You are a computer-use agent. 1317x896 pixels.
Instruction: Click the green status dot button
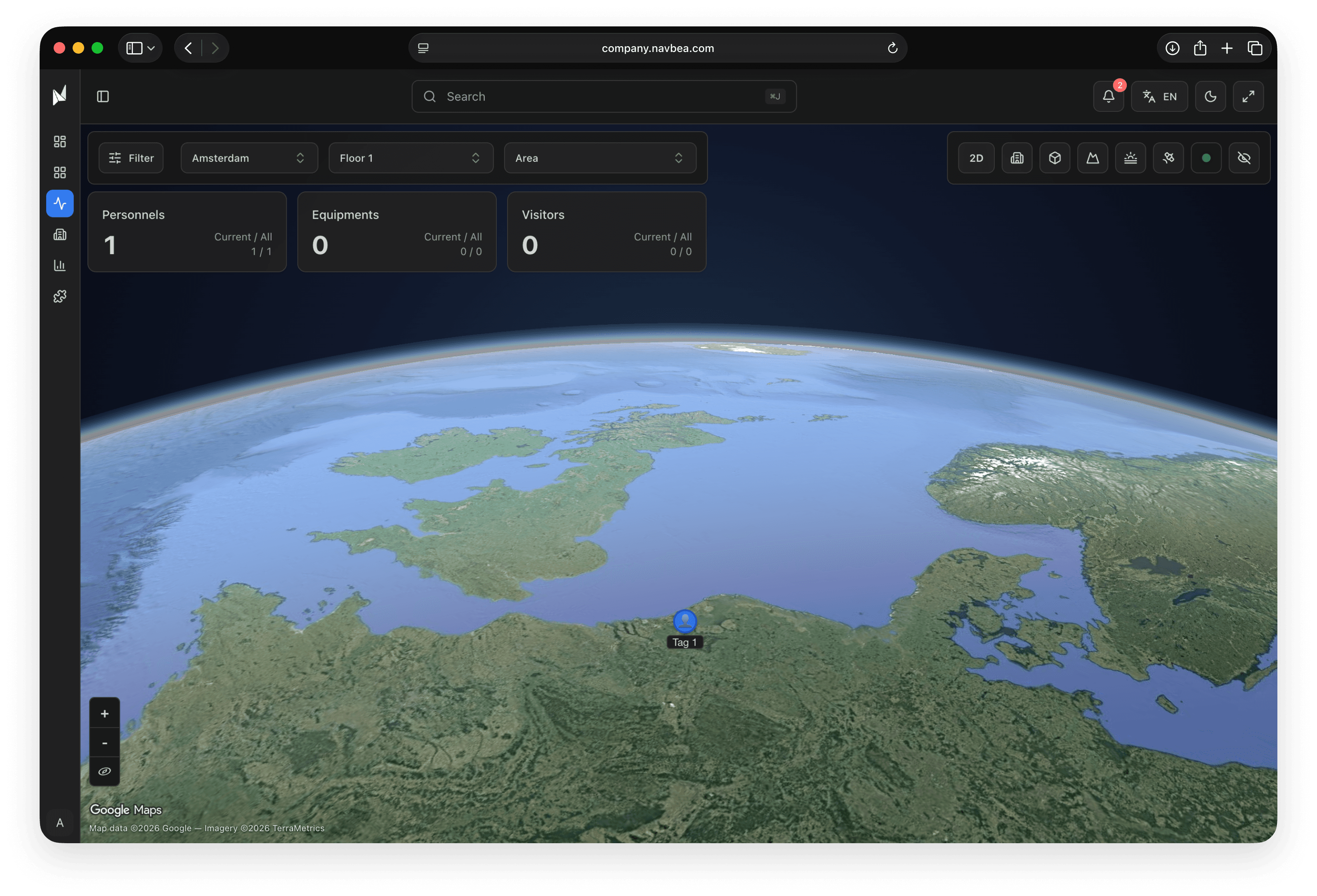(x=1206, y=158)
